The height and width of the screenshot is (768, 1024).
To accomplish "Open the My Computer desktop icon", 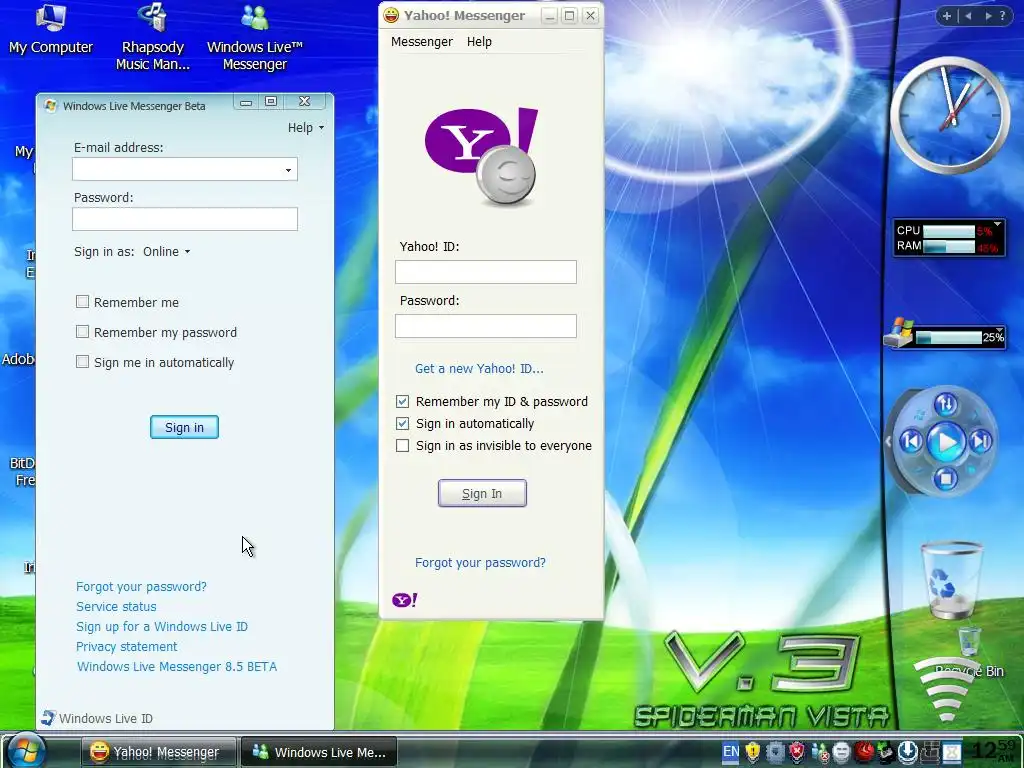I will pyautogui.click(x=51, y=29).
